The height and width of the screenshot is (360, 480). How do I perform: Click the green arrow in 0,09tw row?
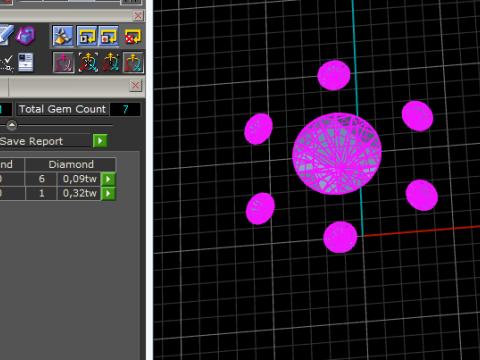(x=108, y=179)
